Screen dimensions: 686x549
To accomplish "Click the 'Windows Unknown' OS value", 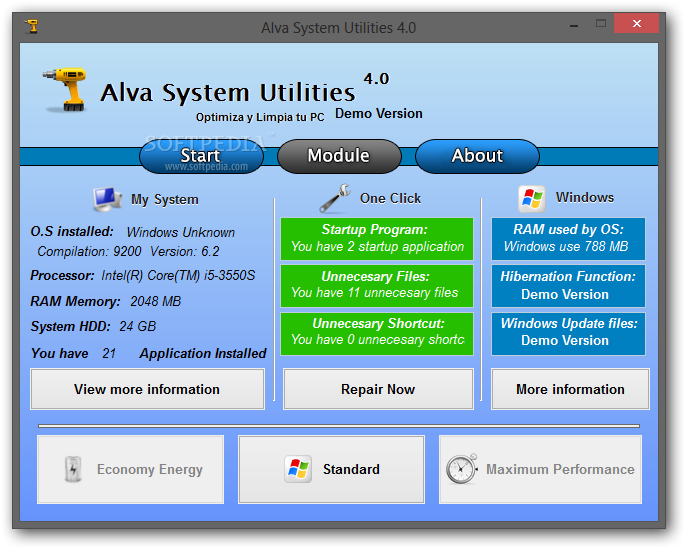I will point(181,232).
